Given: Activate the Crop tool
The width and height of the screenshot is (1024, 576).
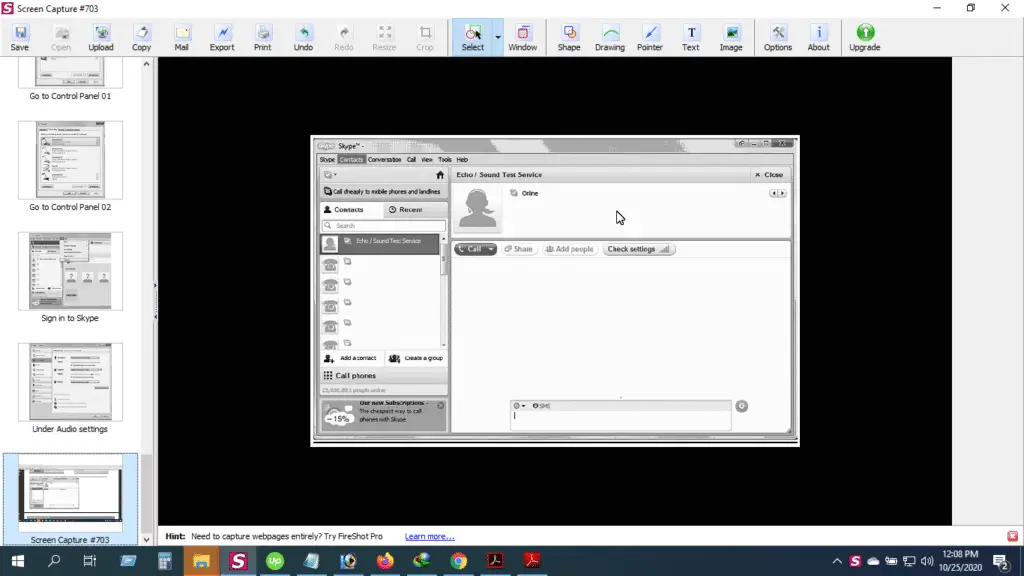Looking at the screenshot, I should pyautogui.click(x=425, y=37).
